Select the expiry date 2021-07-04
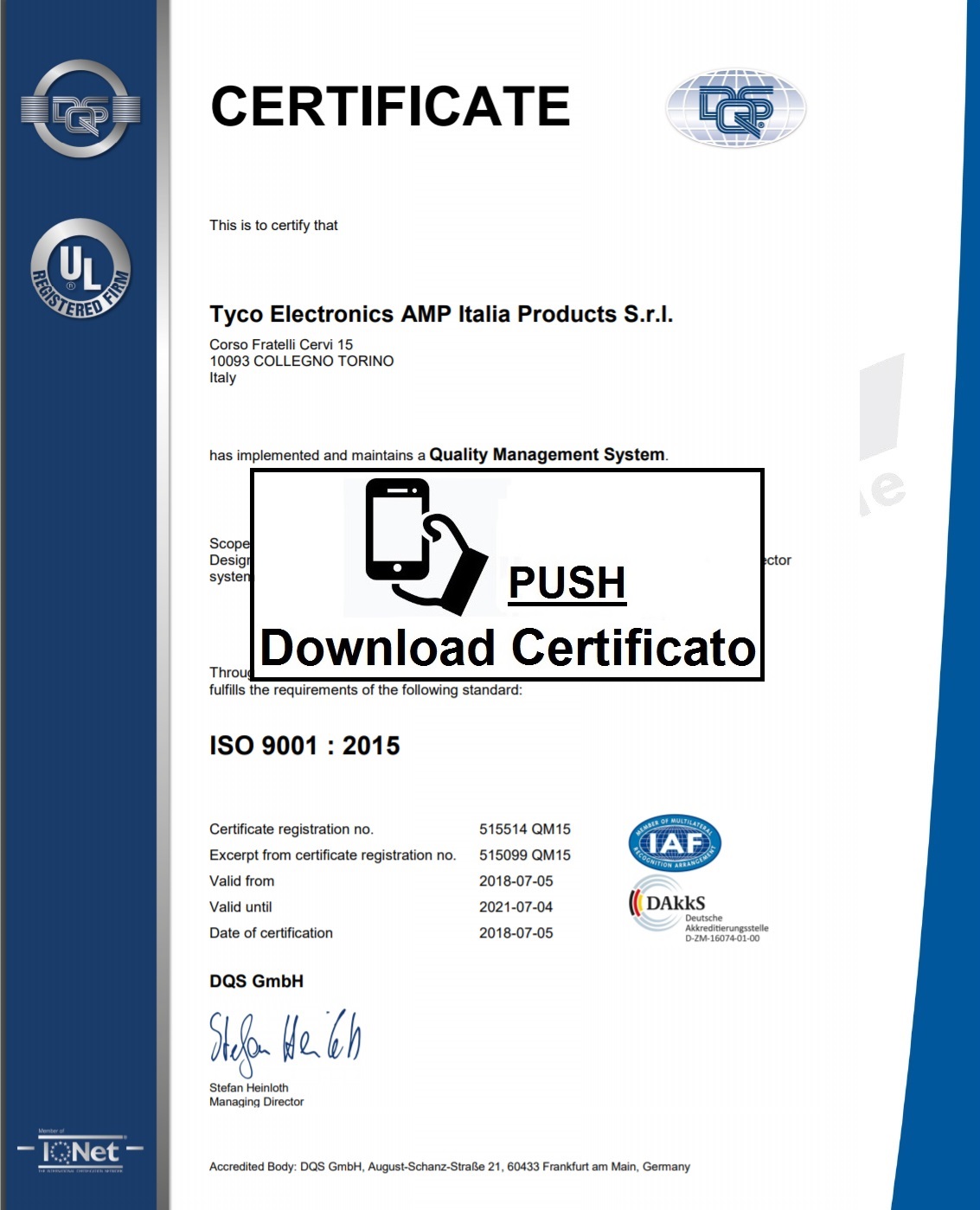This screenshot has height=1210, width=980. [x=516, y=907]
